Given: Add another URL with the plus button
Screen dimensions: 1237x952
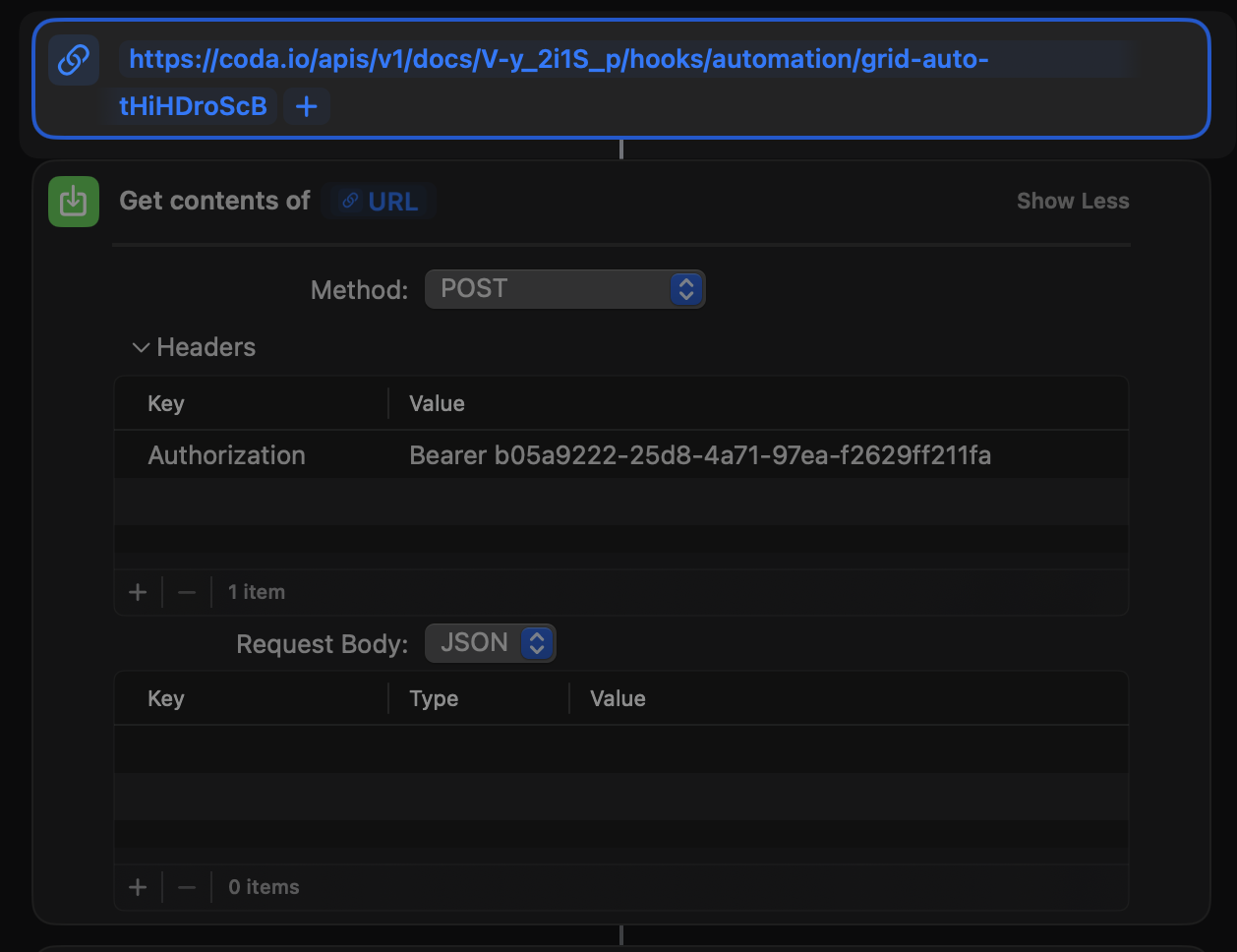Looking at the screenshot, I should coord(307,106).
